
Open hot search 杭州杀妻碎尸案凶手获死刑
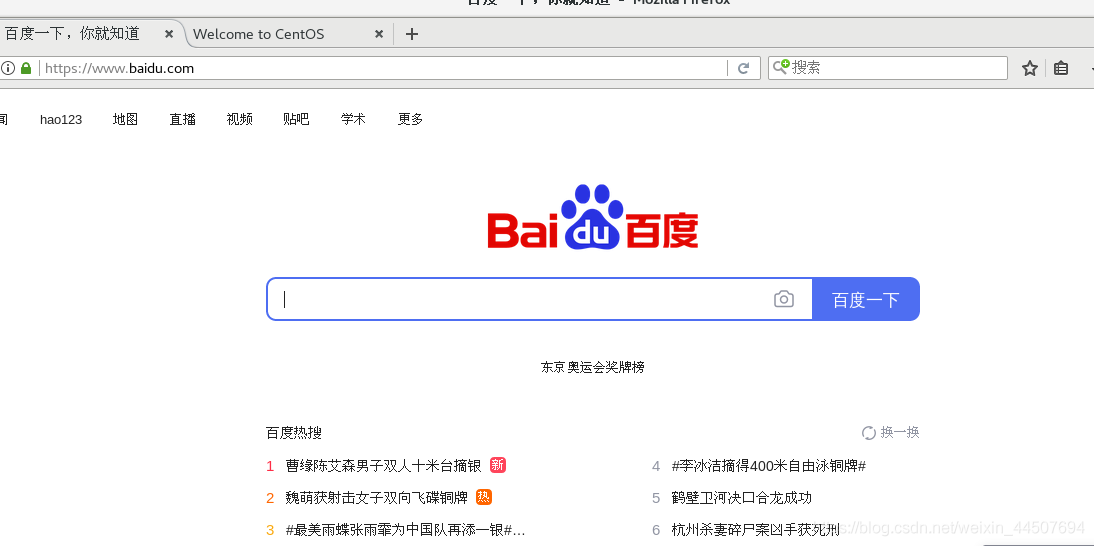coord(756,530)
